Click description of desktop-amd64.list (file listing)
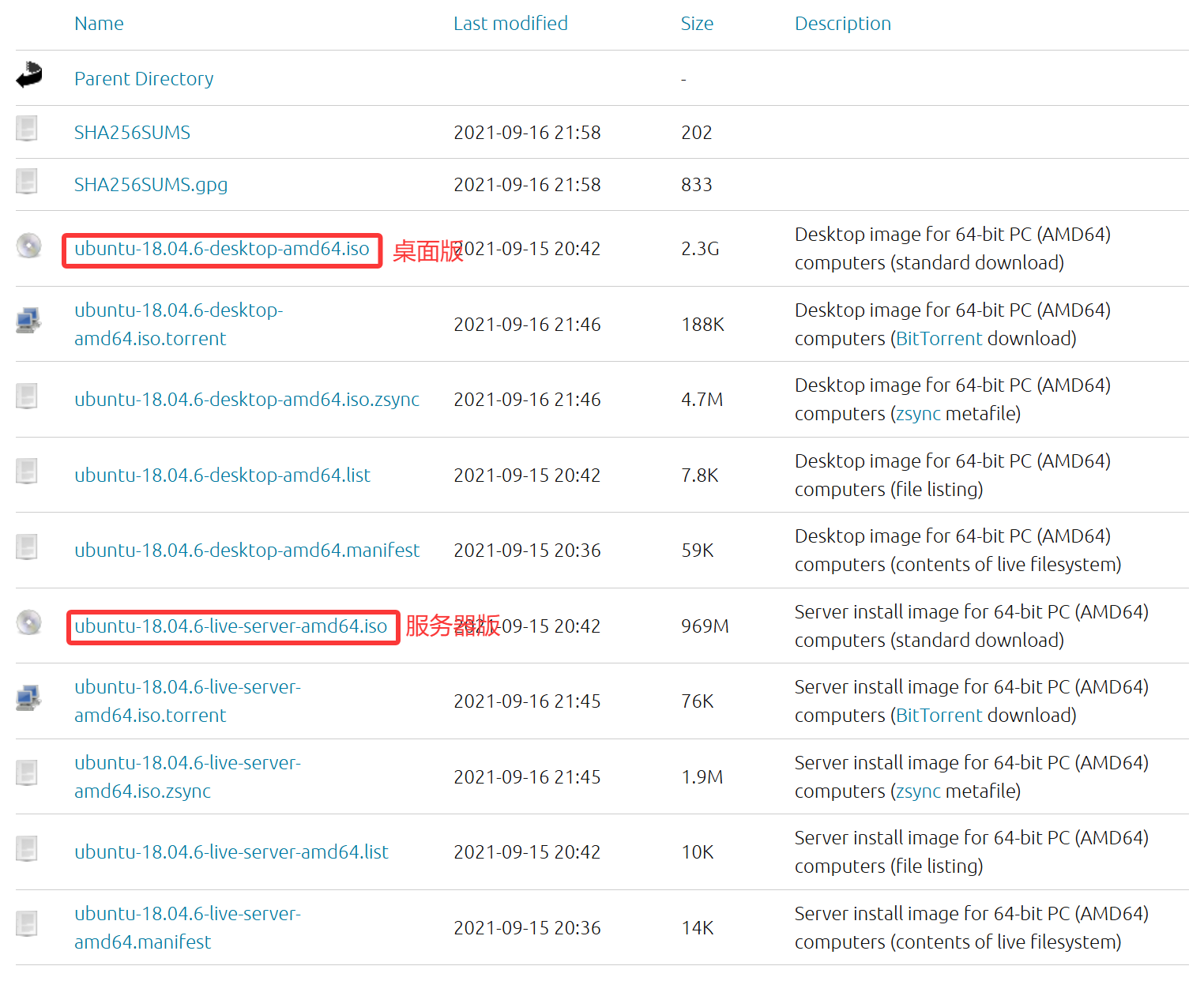Screen dimensions: 1204x981 [953, 475]
